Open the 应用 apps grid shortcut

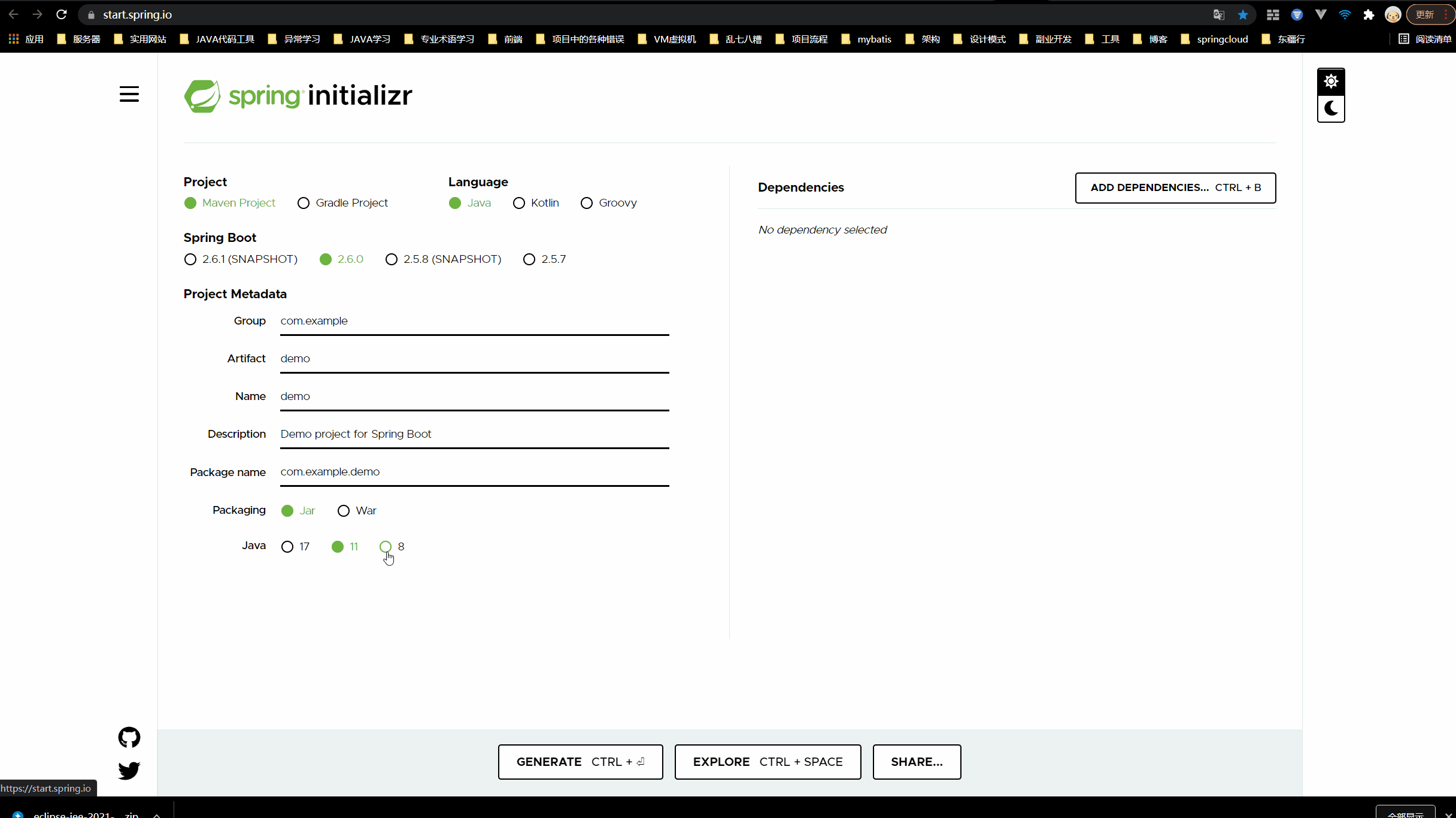tap(26, 39)
